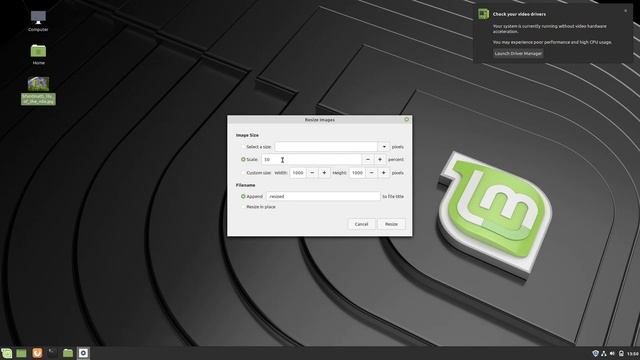The width and height of the screenshot is (640, 360).
Task: Choose the Resize in place radio option
Action: click(243, 207)
